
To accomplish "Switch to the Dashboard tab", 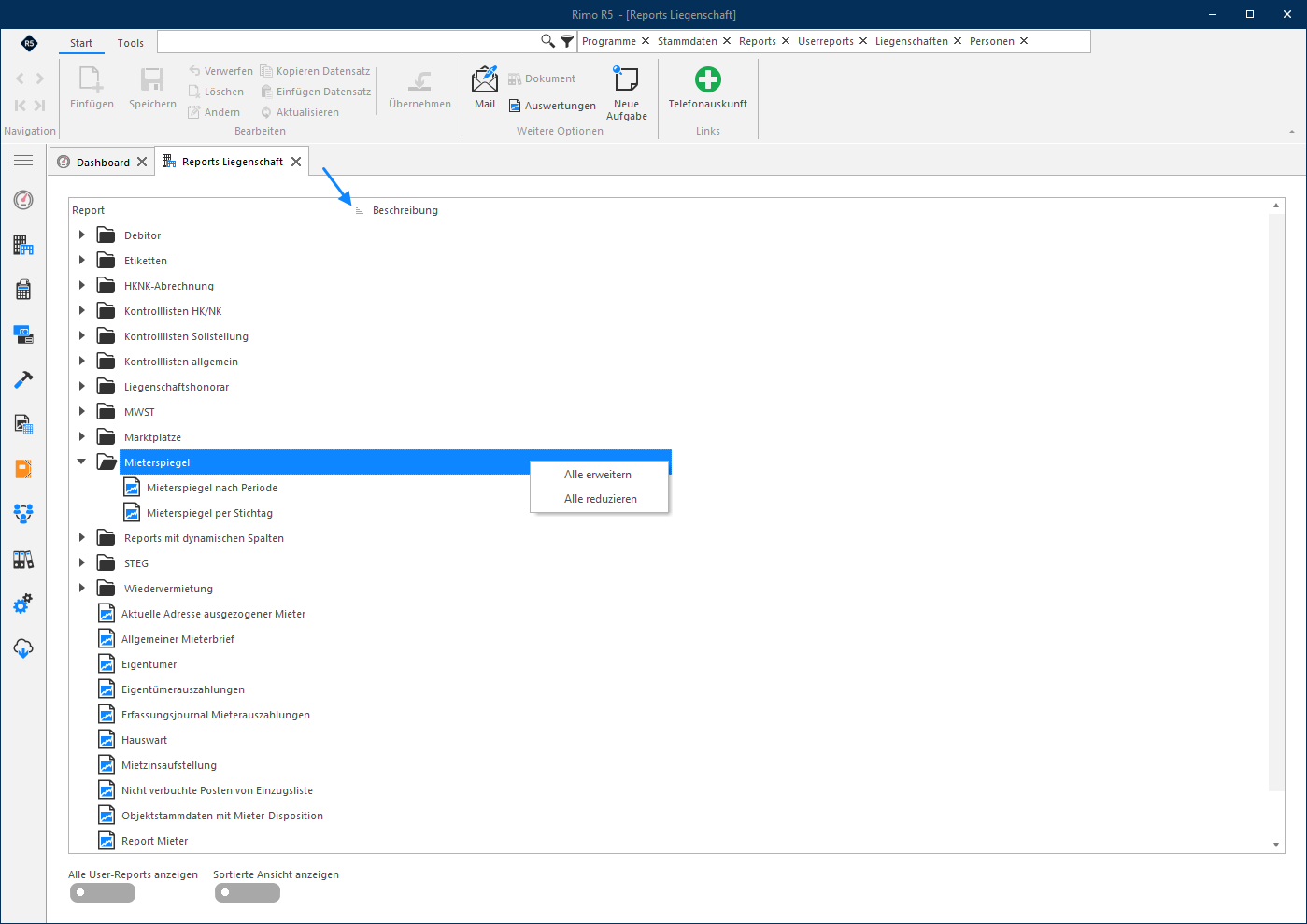I will click(103, 162).
